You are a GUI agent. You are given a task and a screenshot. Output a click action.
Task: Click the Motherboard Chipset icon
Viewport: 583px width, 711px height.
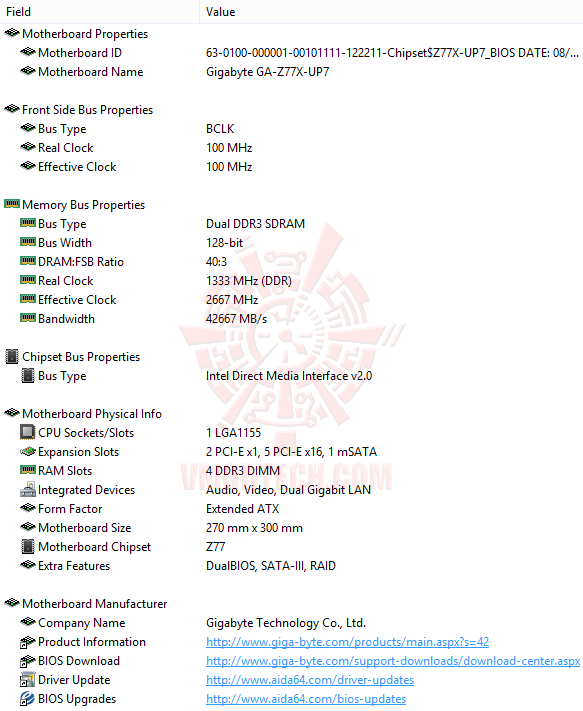(x=28, y=547)
